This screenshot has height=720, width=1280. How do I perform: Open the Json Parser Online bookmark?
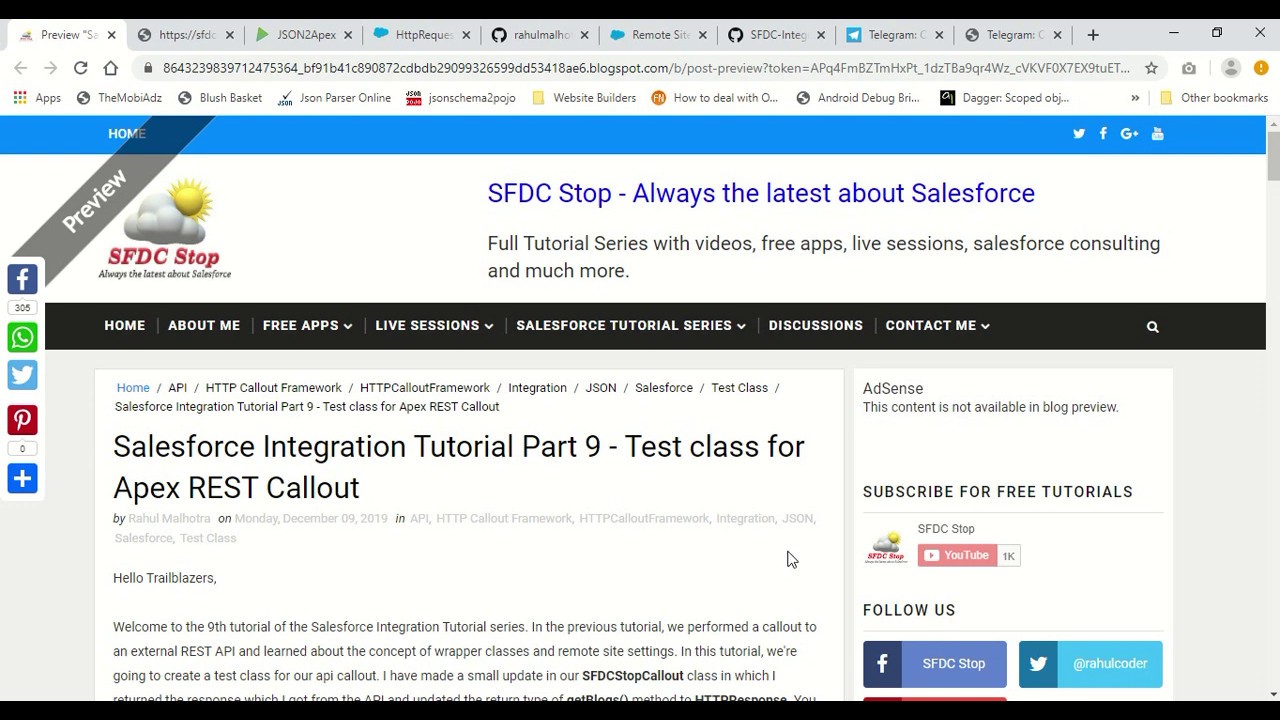(x=334, y=98)
